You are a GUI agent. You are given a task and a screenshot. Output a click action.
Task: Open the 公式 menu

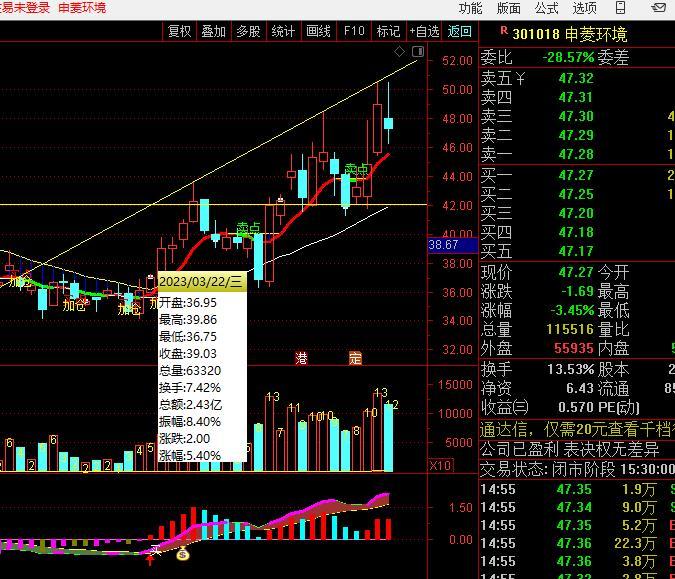546,8
